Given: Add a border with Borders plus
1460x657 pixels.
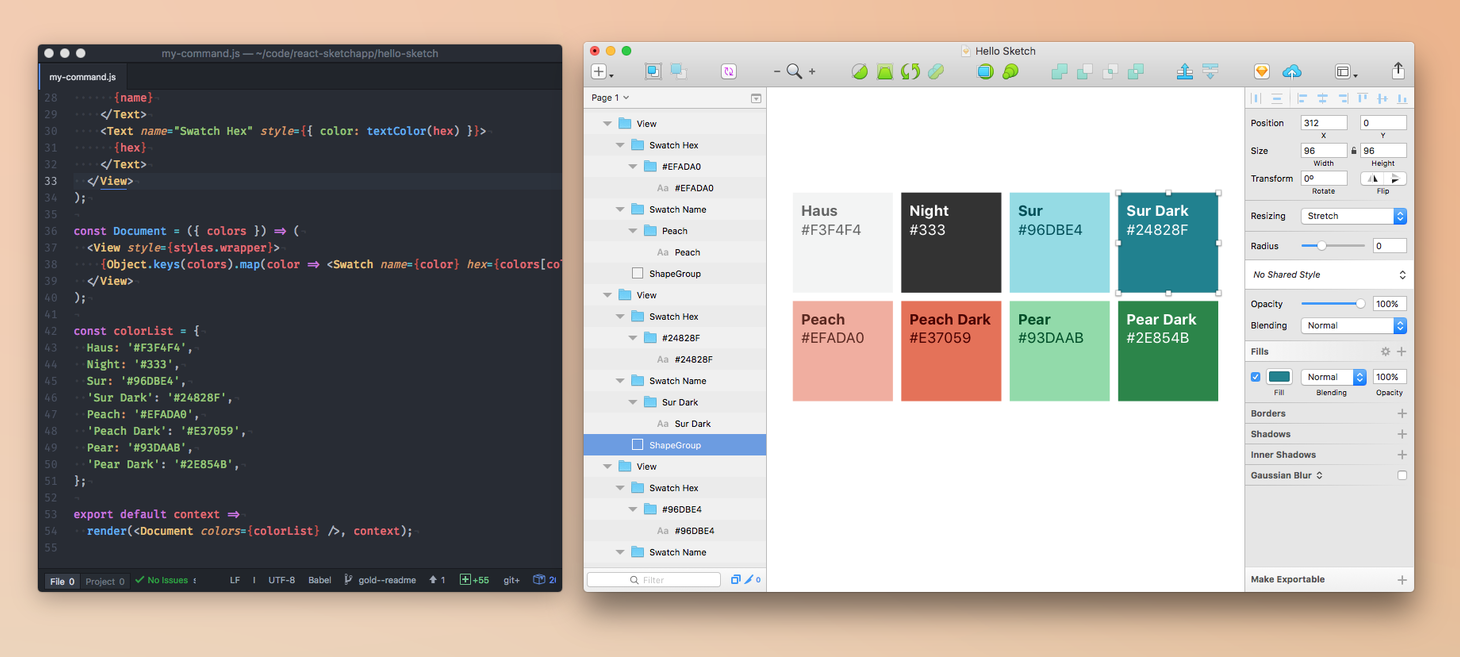Looking at the screenshot, I should [x=1402, y=413].
